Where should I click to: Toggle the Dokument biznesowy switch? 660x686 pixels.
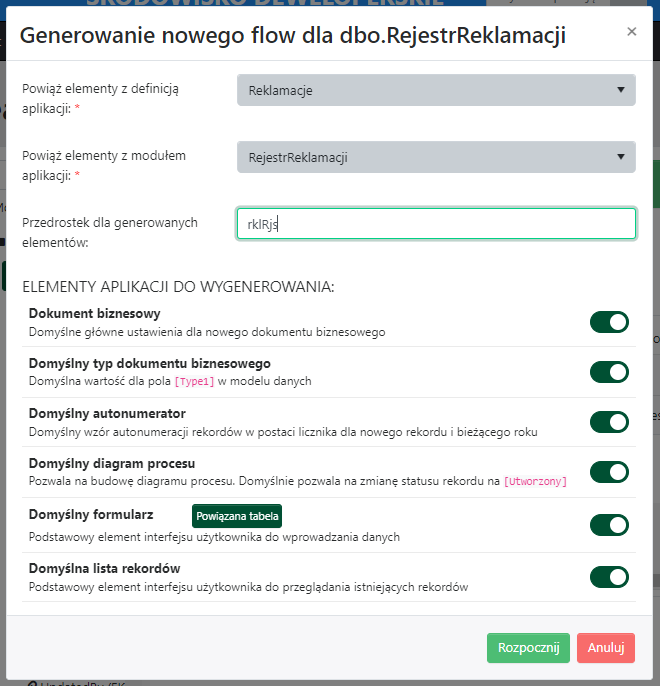point(609,322)
